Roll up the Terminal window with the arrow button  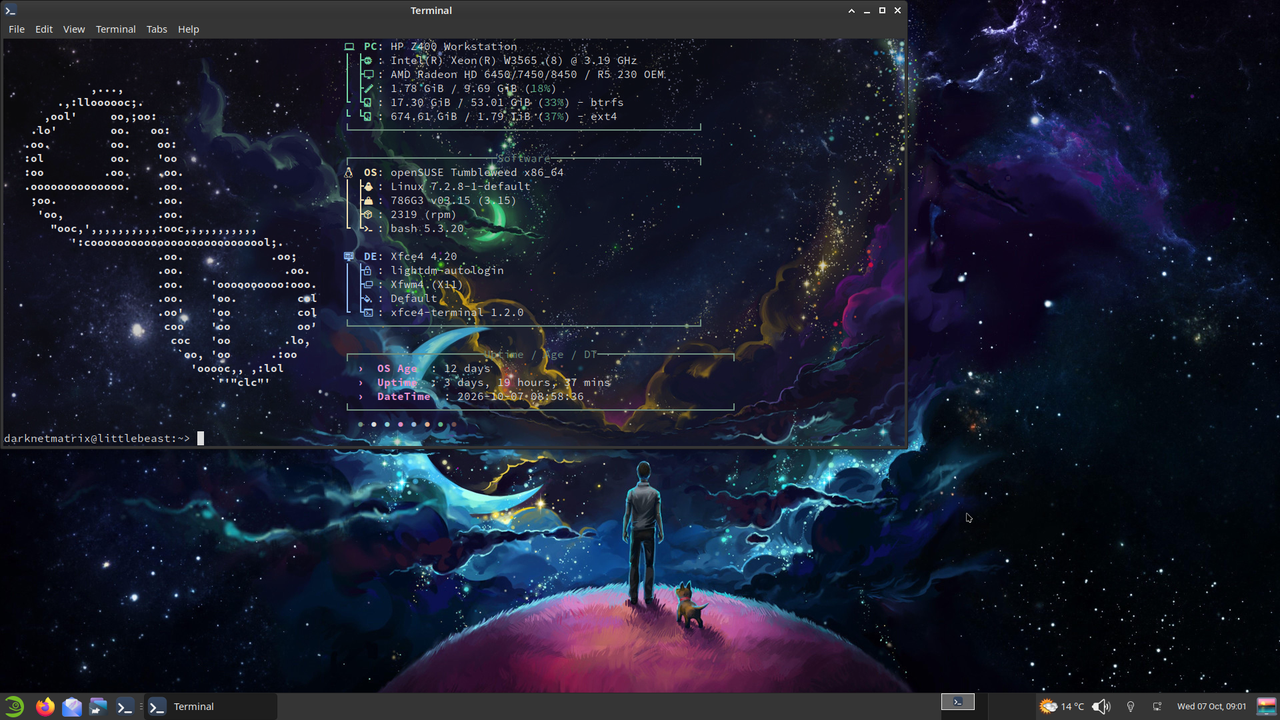tap(852, 10)
